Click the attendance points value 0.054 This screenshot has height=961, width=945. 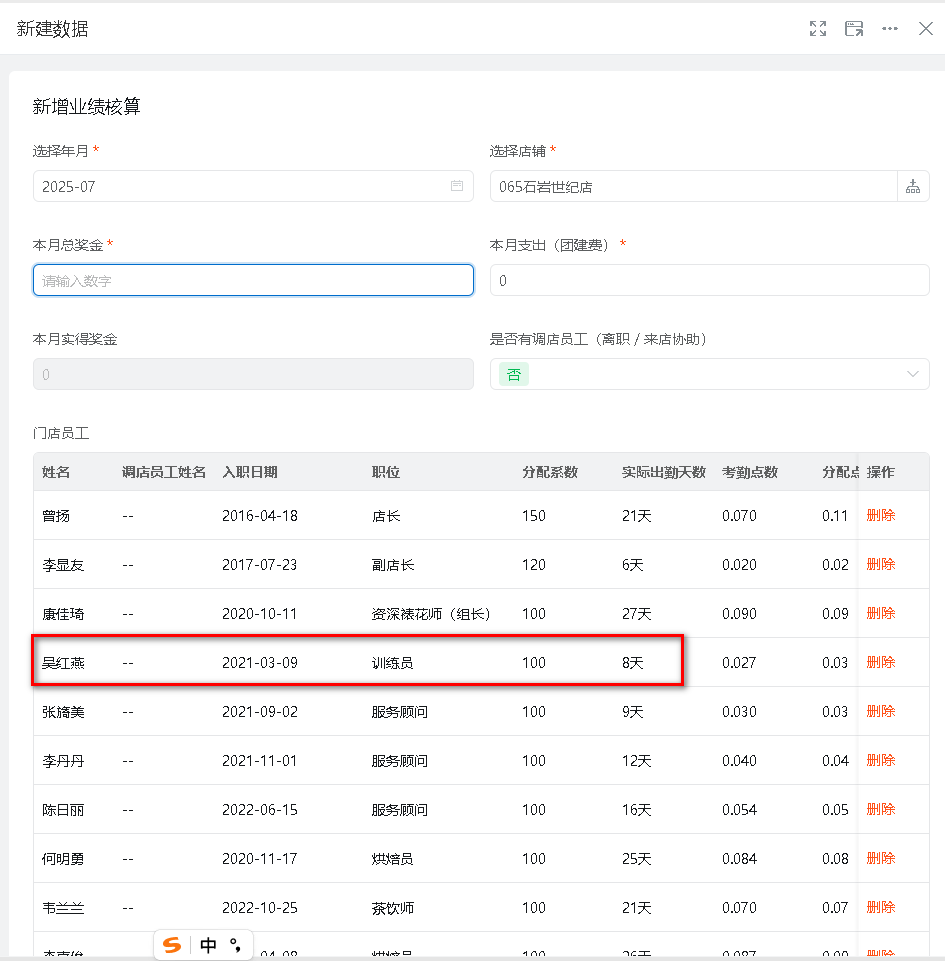(x=739, y=810)
